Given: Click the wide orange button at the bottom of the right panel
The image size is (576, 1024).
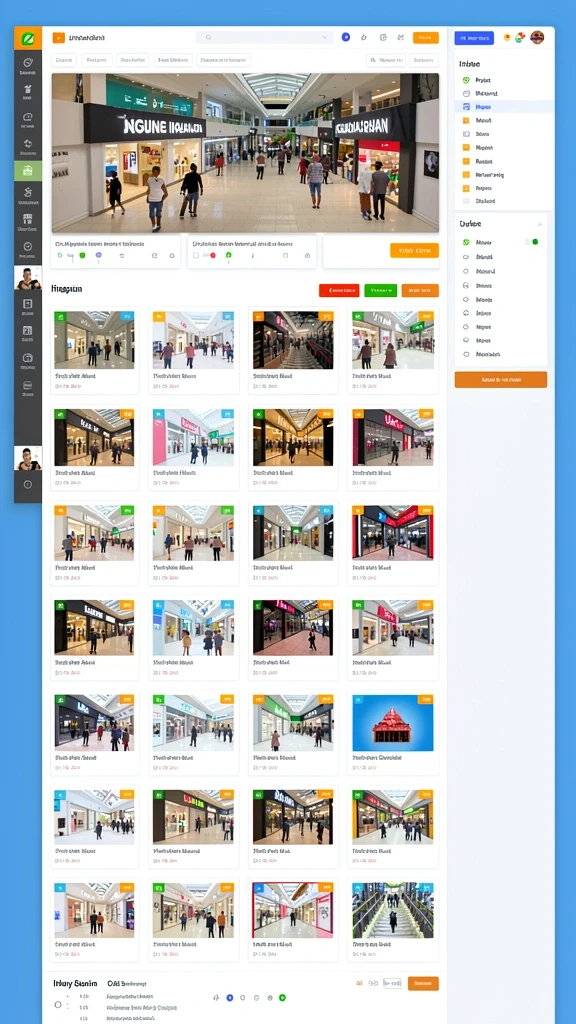Looking at the screenshot, I should coord(501,379).
